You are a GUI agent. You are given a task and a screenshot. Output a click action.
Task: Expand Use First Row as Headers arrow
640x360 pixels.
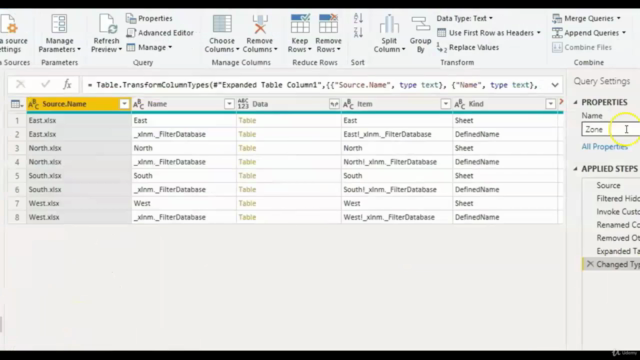[539, 33]
